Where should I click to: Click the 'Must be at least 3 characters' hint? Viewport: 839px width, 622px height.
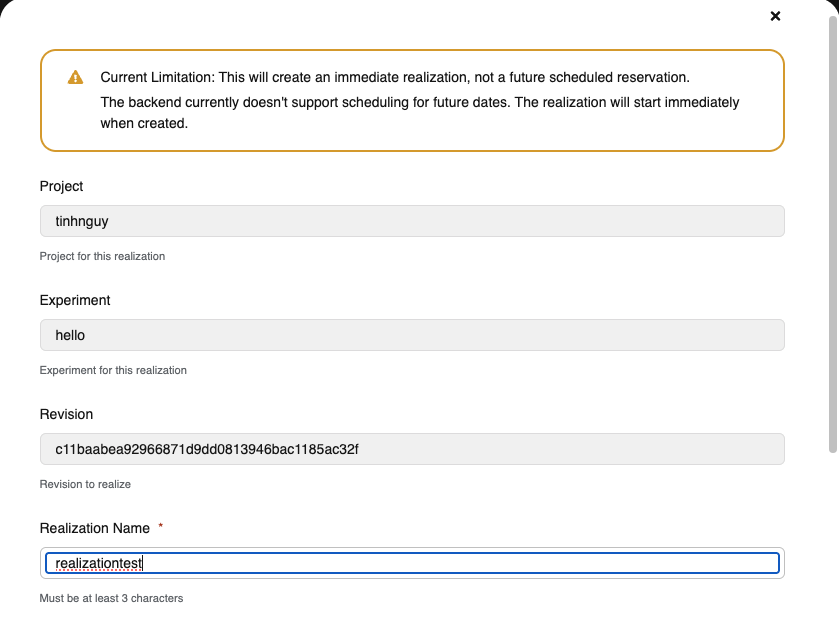point(111,598)
